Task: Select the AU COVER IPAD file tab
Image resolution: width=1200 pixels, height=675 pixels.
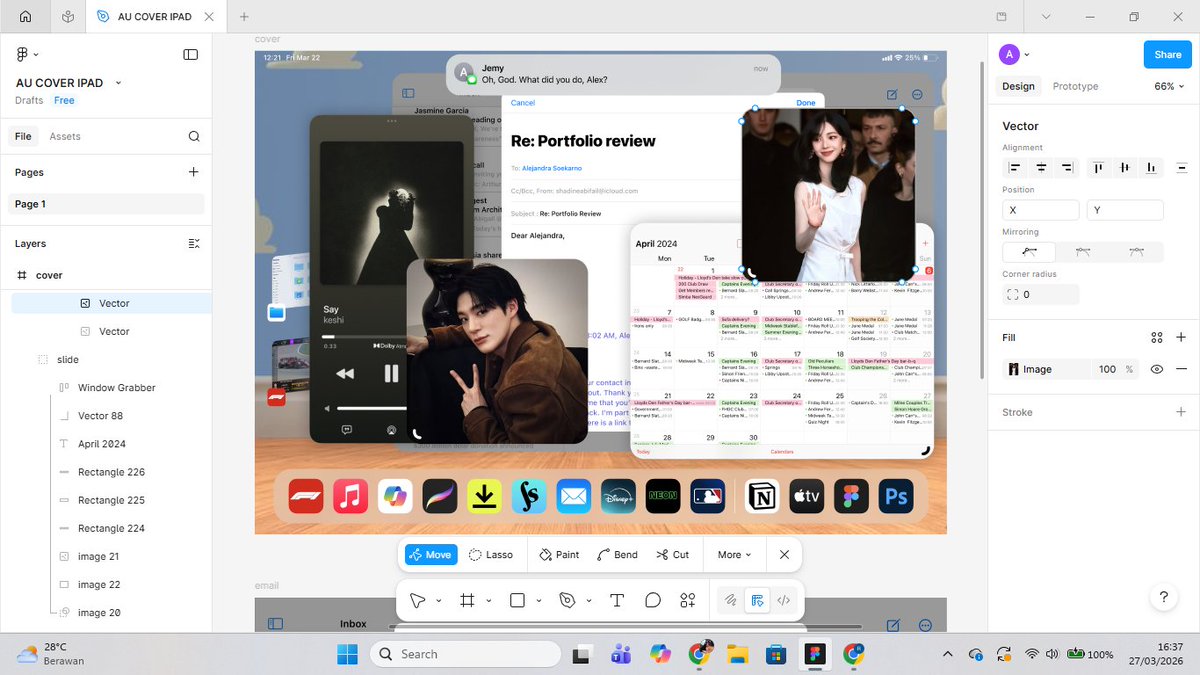Action: (153, 17)
